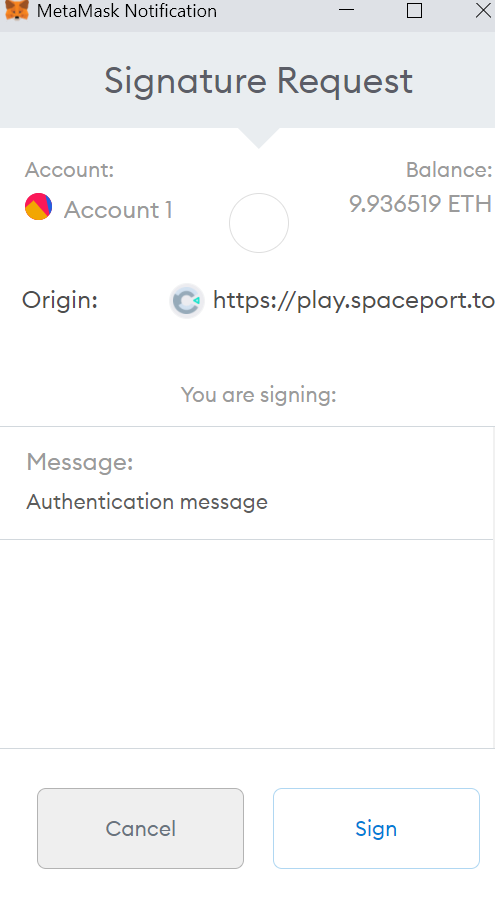Click the Signature Request heading
495x898 pixels.
[258, 81]
